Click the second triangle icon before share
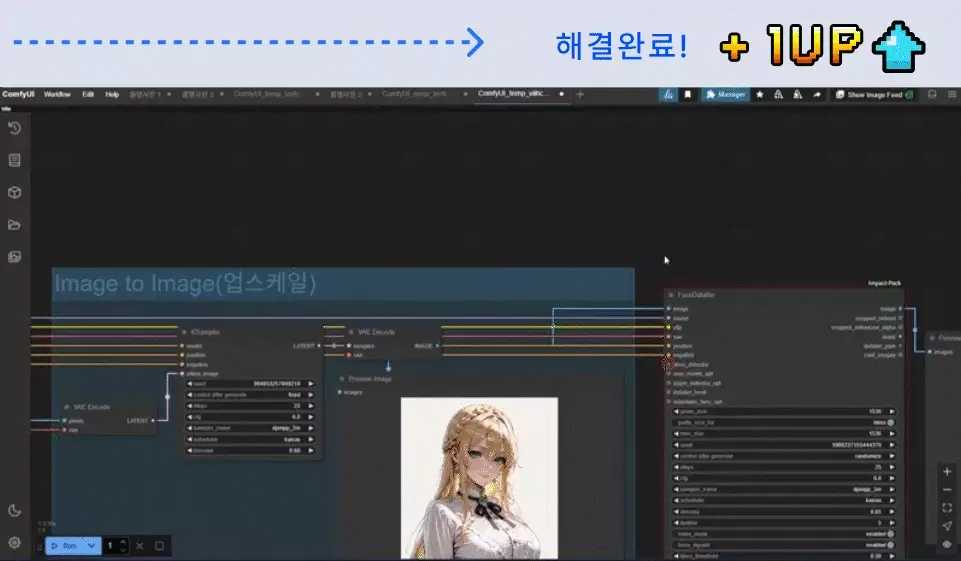Image resolution: width=961 pixels, height=561 pixels. [x=797, y=94]
